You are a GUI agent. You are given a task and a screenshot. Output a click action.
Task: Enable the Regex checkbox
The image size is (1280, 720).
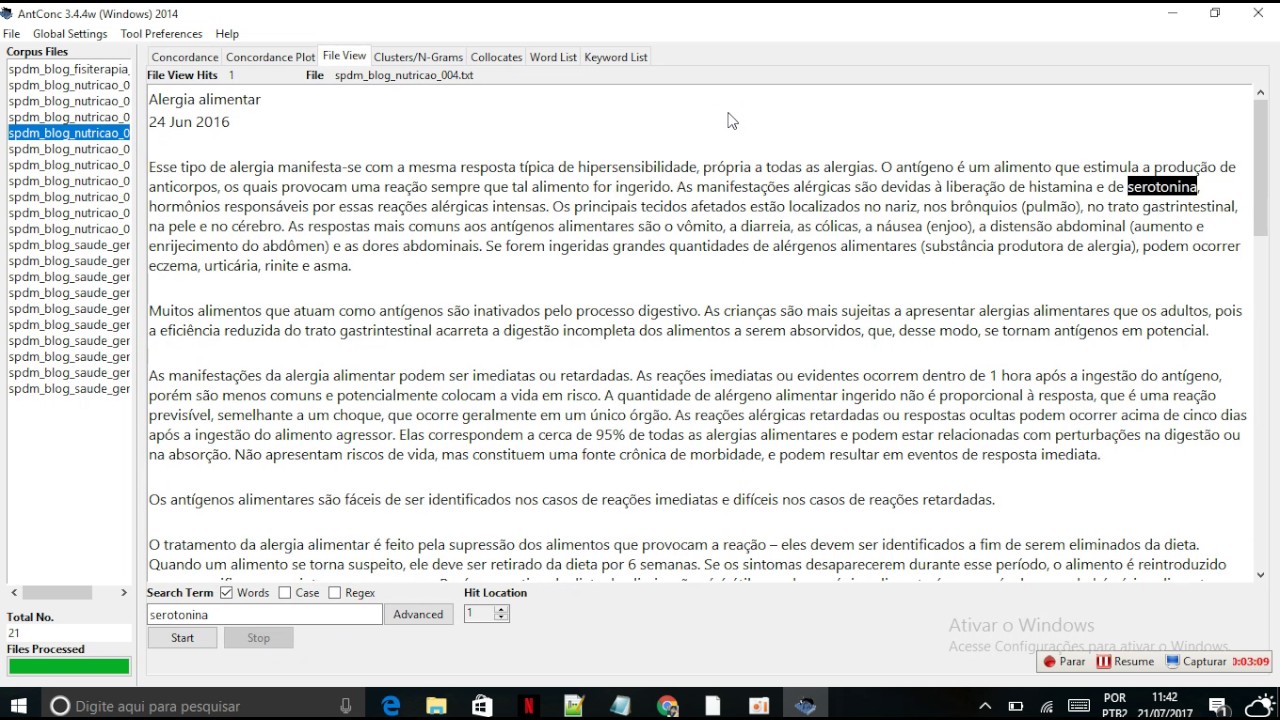(x=335, y=593)
